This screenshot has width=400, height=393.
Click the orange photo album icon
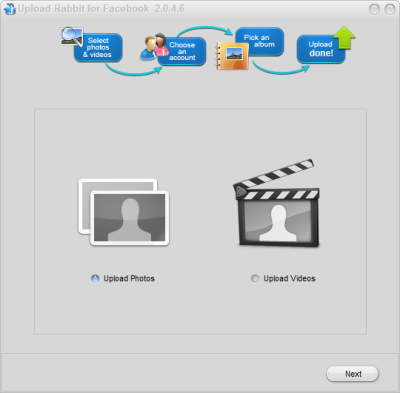[x=232, y=56]
